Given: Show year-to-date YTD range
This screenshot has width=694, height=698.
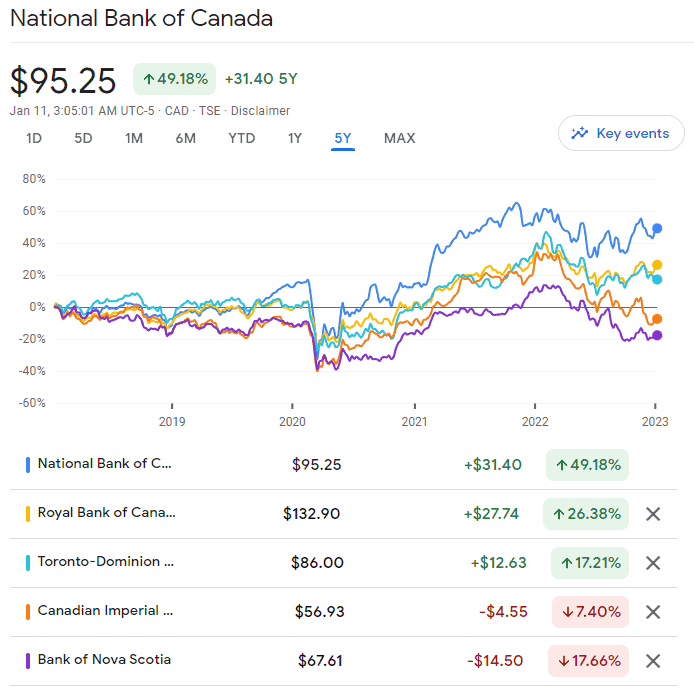Looking at the screenshot, I should (x=241, y=138).
